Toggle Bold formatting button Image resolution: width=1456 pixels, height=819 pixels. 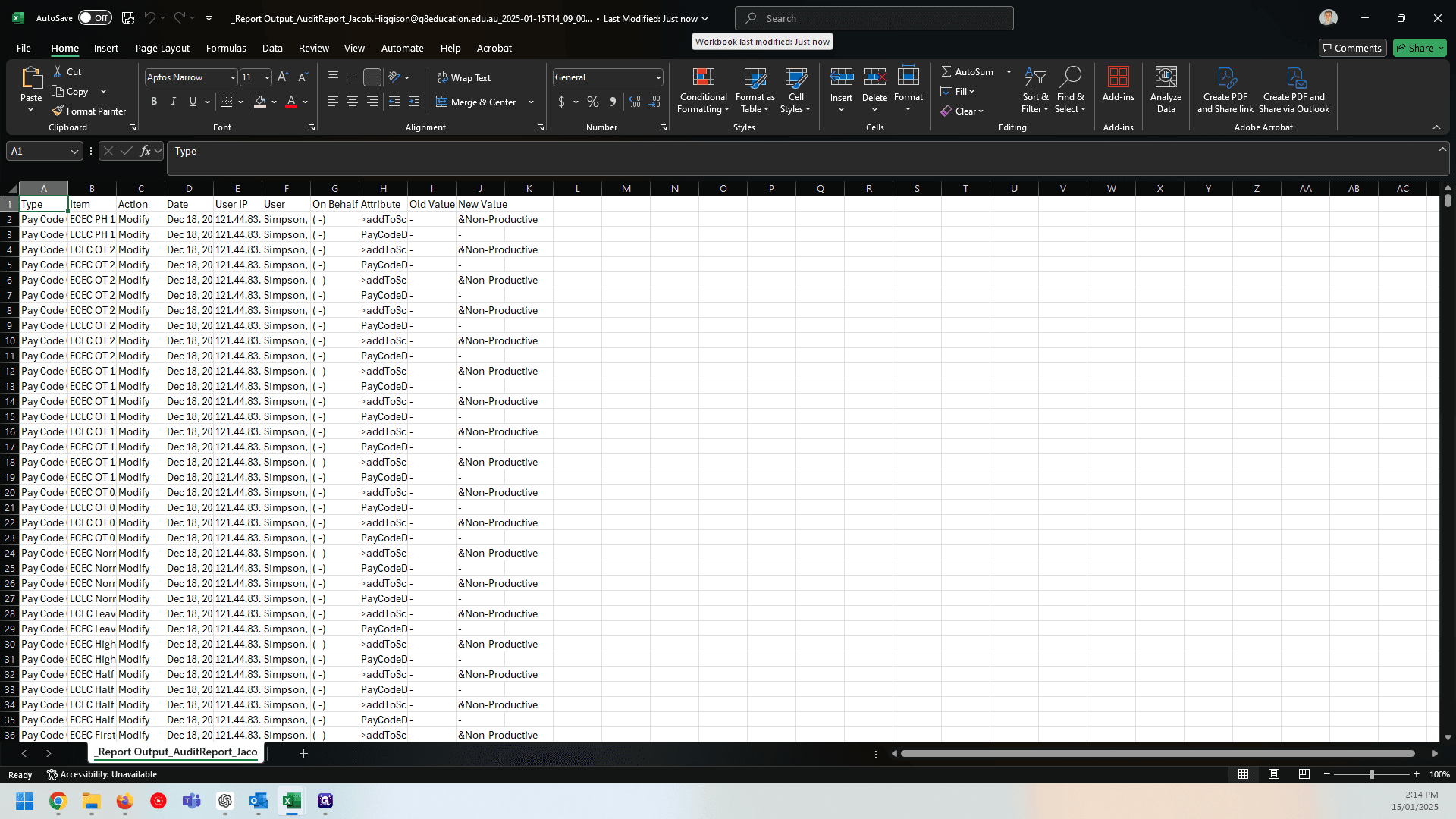click(x=154, y=102)
